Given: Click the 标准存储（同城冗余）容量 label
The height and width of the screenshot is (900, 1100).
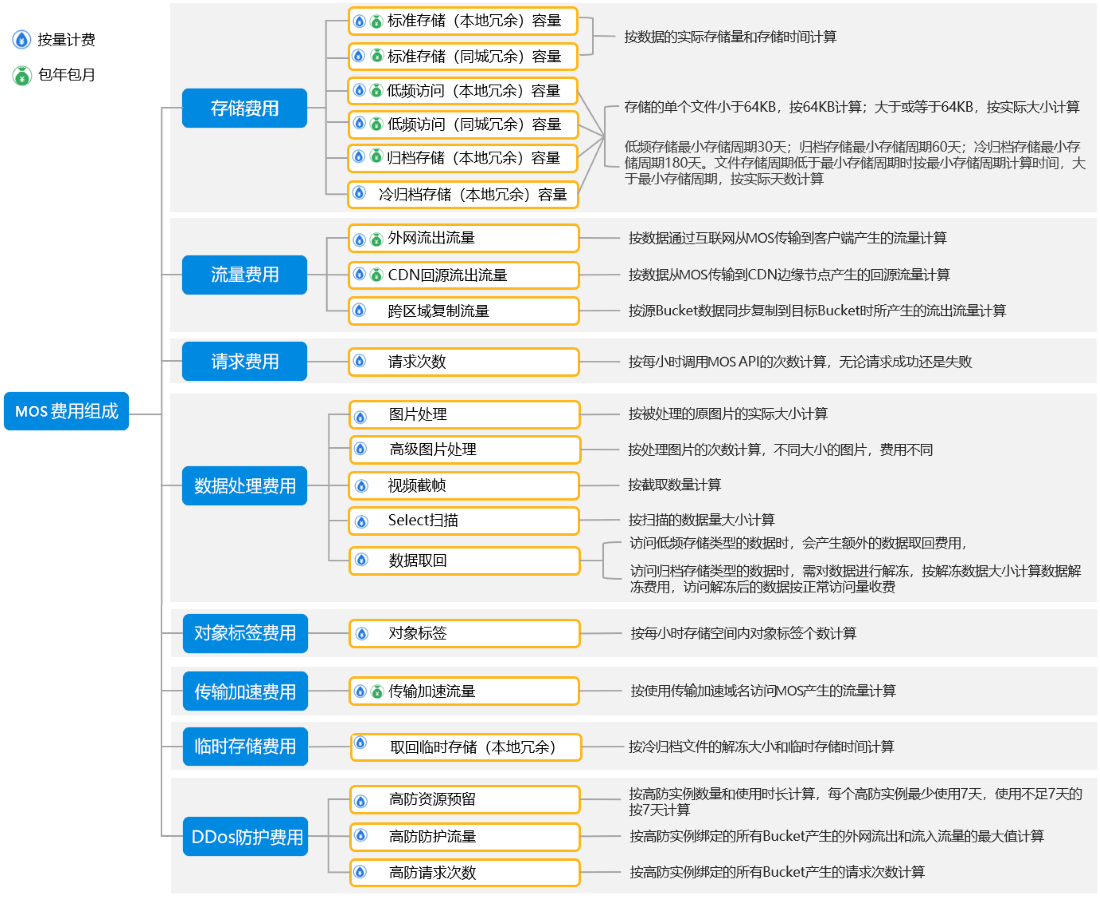Looking at the screenshot, I should 474,56.
